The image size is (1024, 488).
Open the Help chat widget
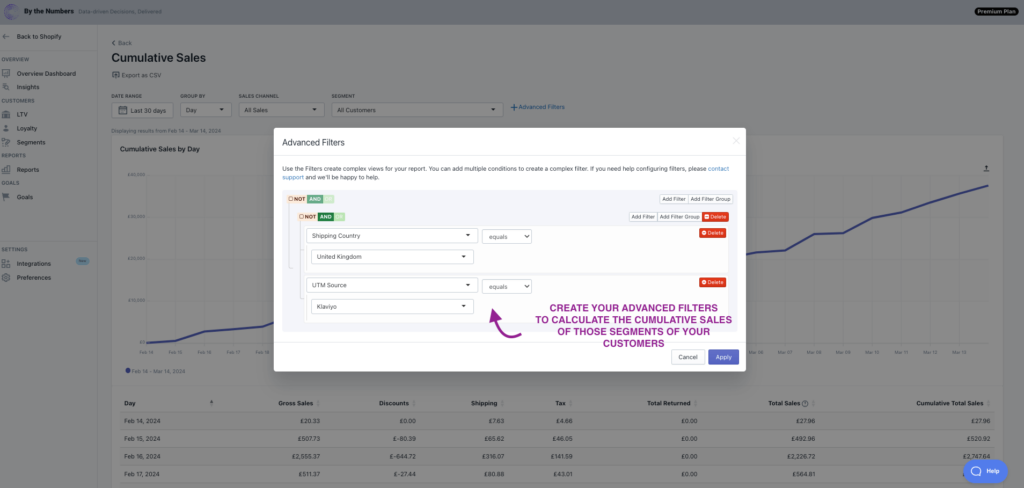pos(985,471)
